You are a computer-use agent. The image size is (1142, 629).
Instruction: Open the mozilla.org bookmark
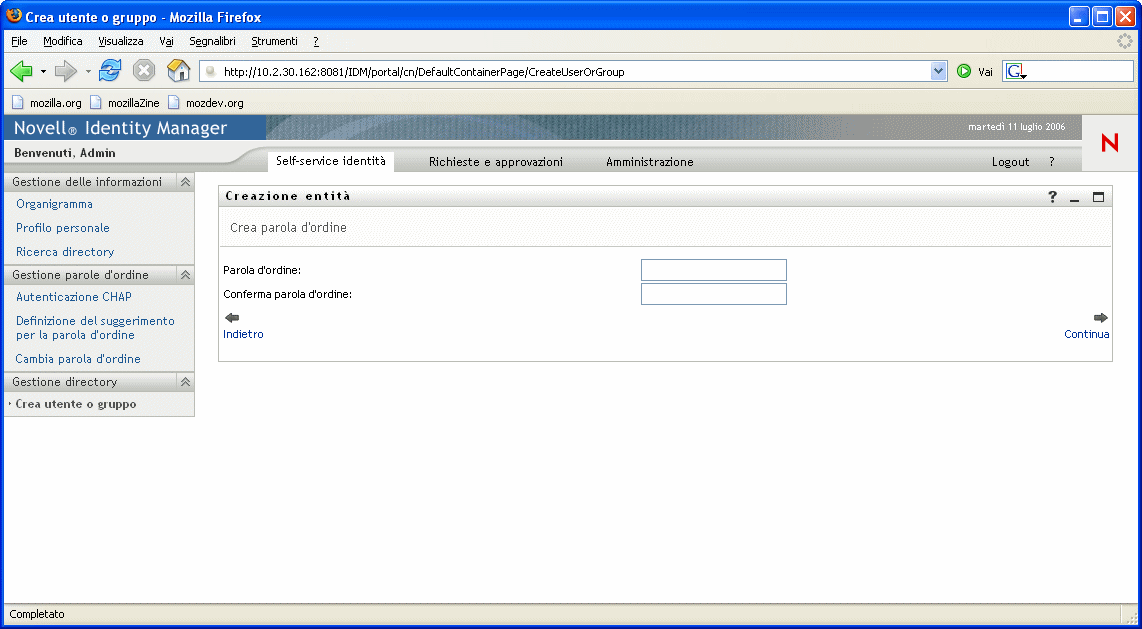(x=47, y=103)
